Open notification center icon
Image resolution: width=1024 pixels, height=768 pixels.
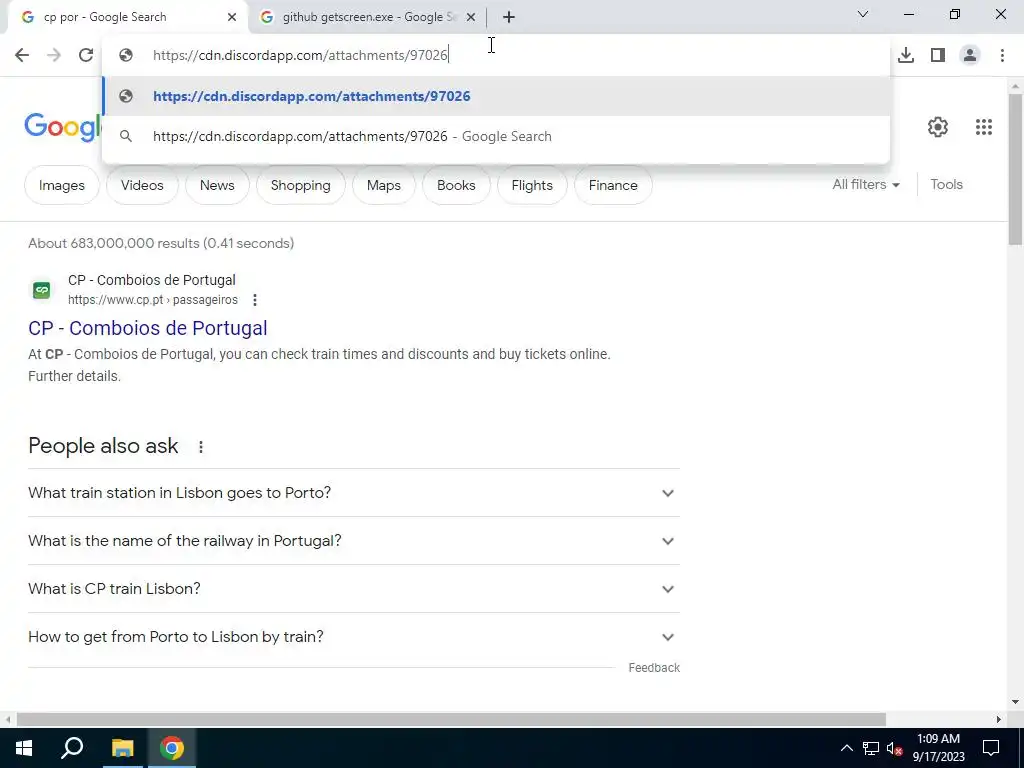(x=991, y=748)
